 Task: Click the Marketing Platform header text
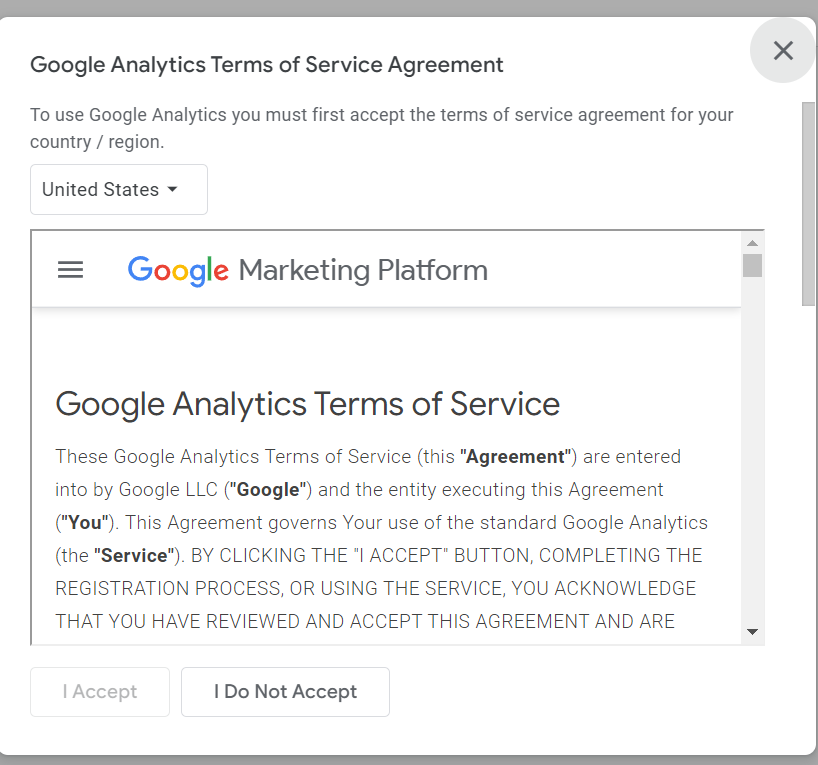coord(363,270)
